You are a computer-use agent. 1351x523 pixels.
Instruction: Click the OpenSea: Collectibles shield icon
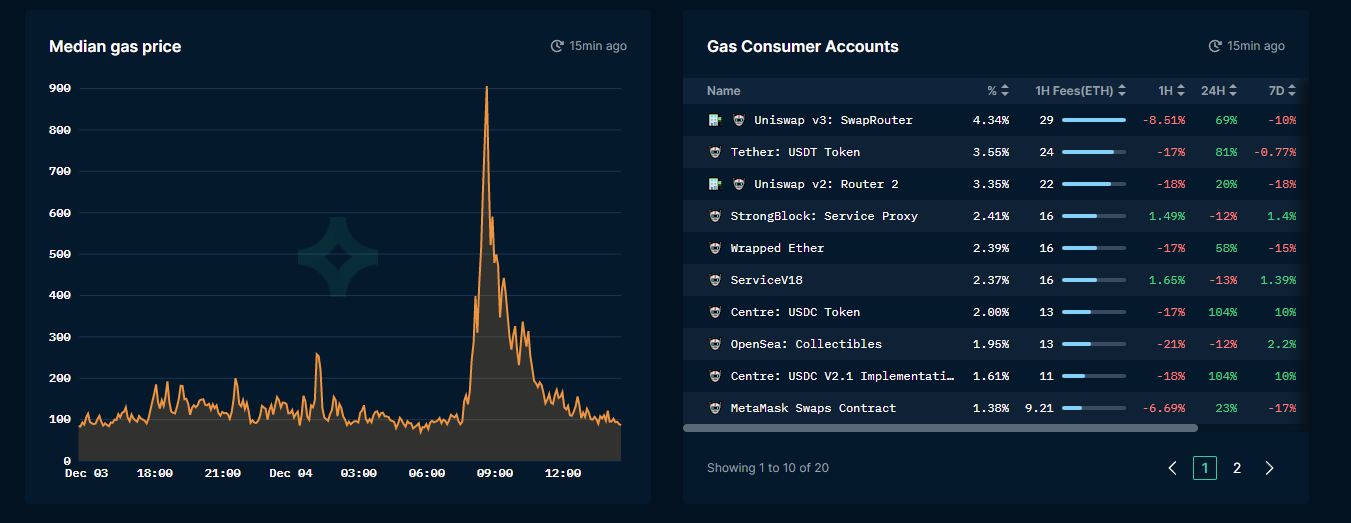pyautogui.click(x=715, y=344)
